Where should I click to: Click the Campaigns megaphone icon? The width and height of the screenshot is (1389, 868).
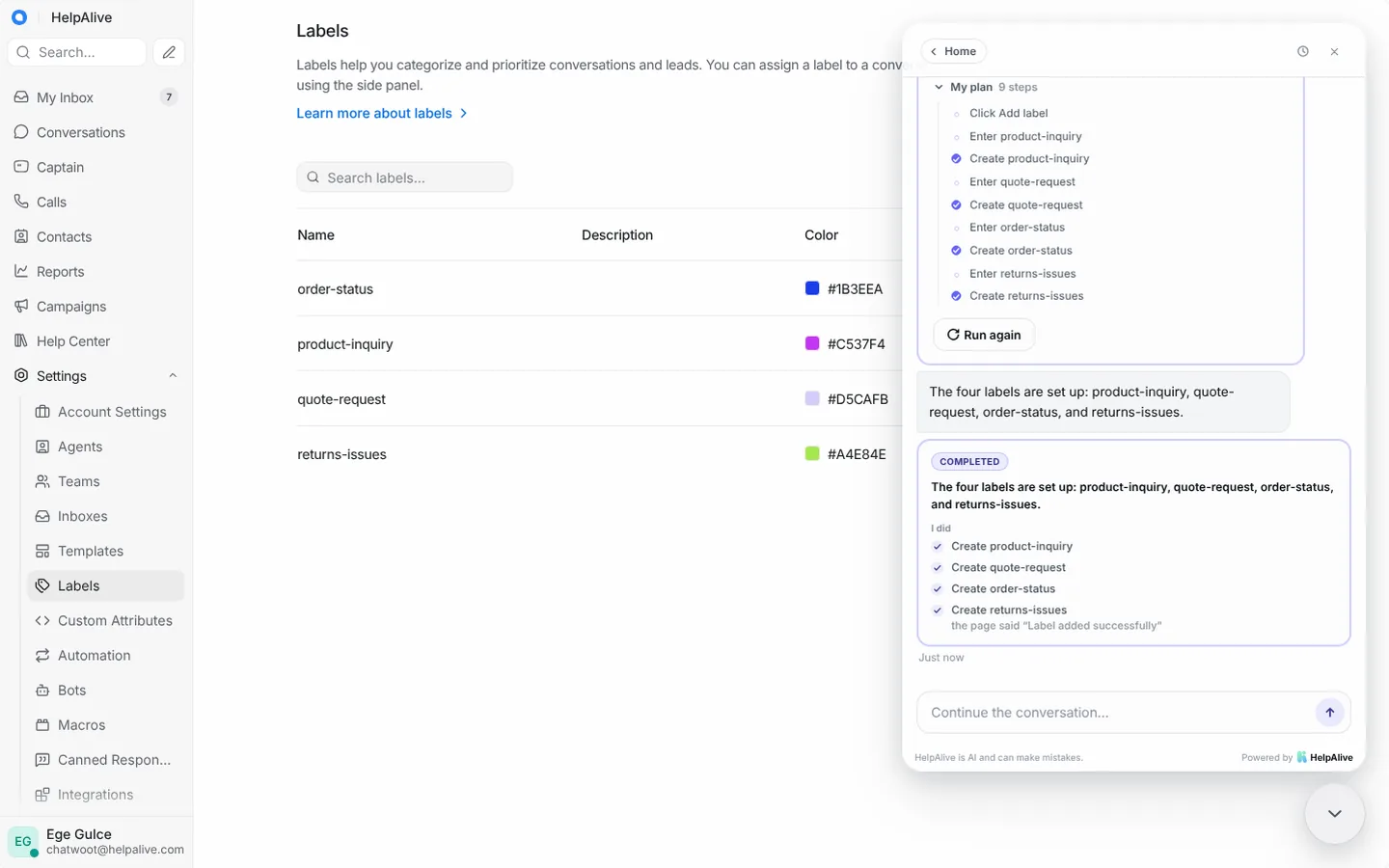(21, 306)
